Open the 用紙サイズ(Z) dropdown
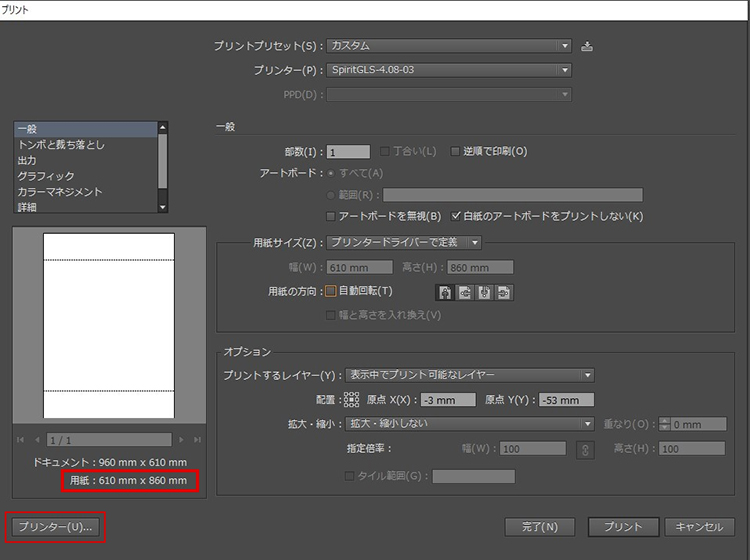The height and width of the screenshot is (560, 750). [404, 242]
